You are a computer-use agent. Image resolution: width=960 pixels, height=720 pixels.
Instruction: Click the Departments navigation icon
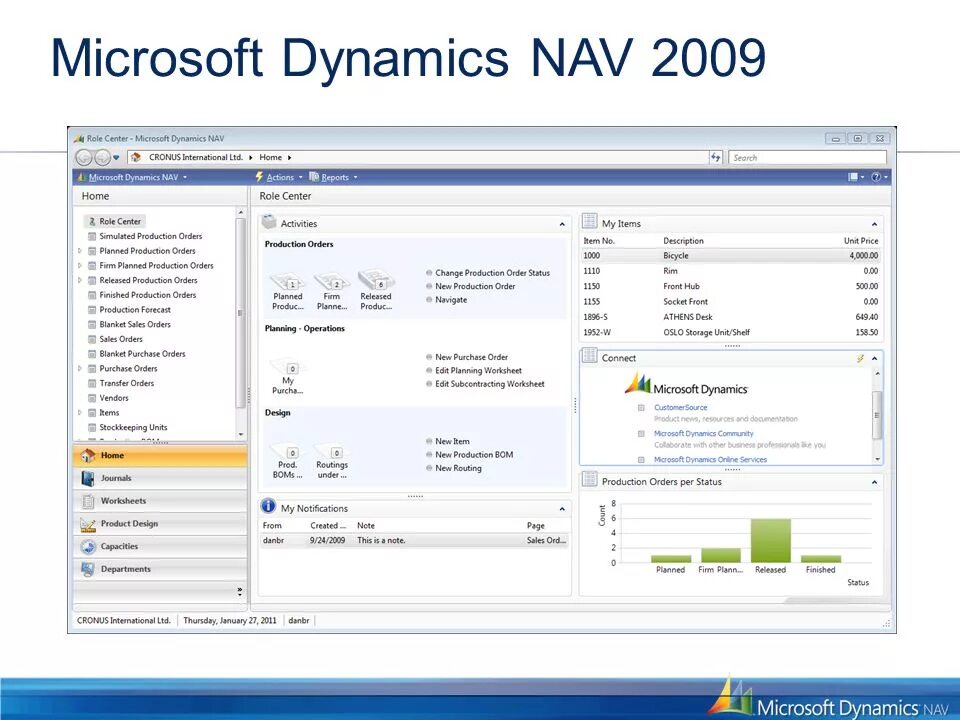pyautogui.click(x=88, y=569)
